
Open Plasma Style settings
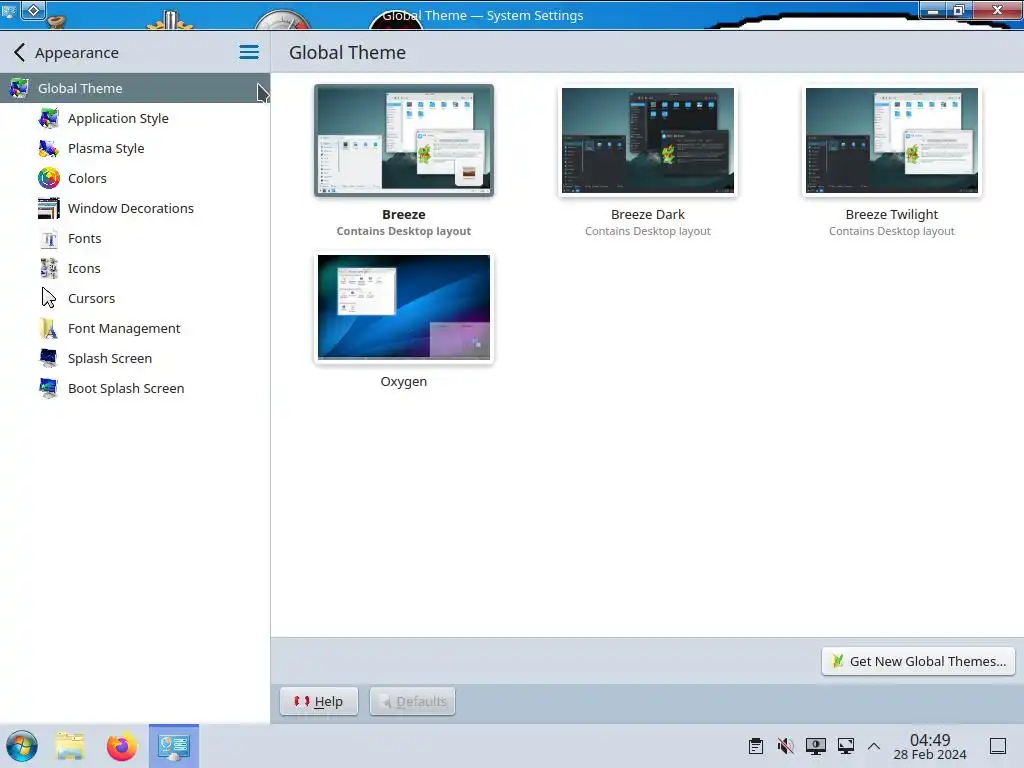pos(135,148)
